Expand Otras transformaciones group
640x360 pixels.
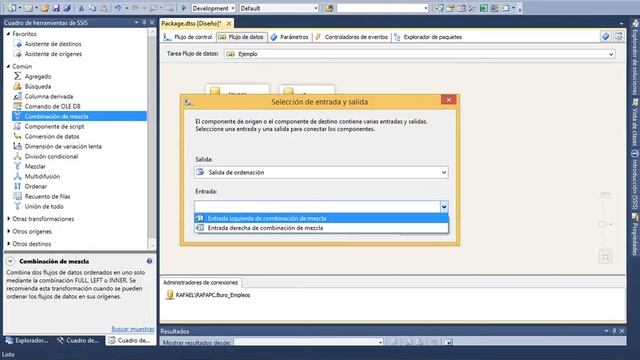click(x=9, y=219)
